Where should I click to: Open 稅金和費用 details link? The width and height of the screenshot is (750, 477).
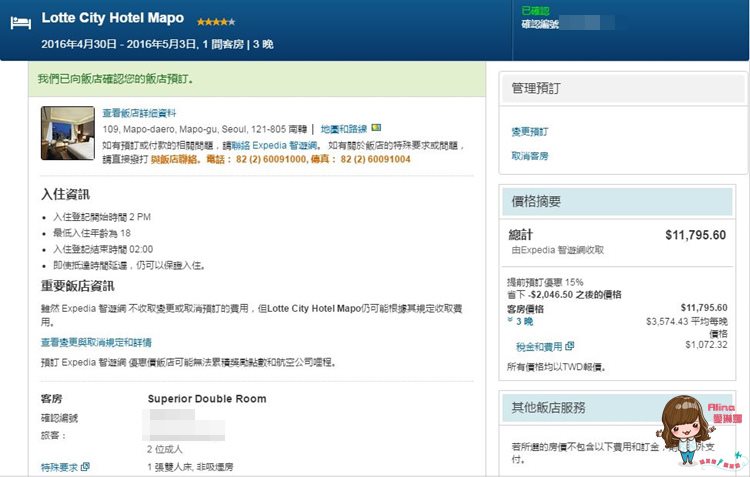(x=539, y=346)
